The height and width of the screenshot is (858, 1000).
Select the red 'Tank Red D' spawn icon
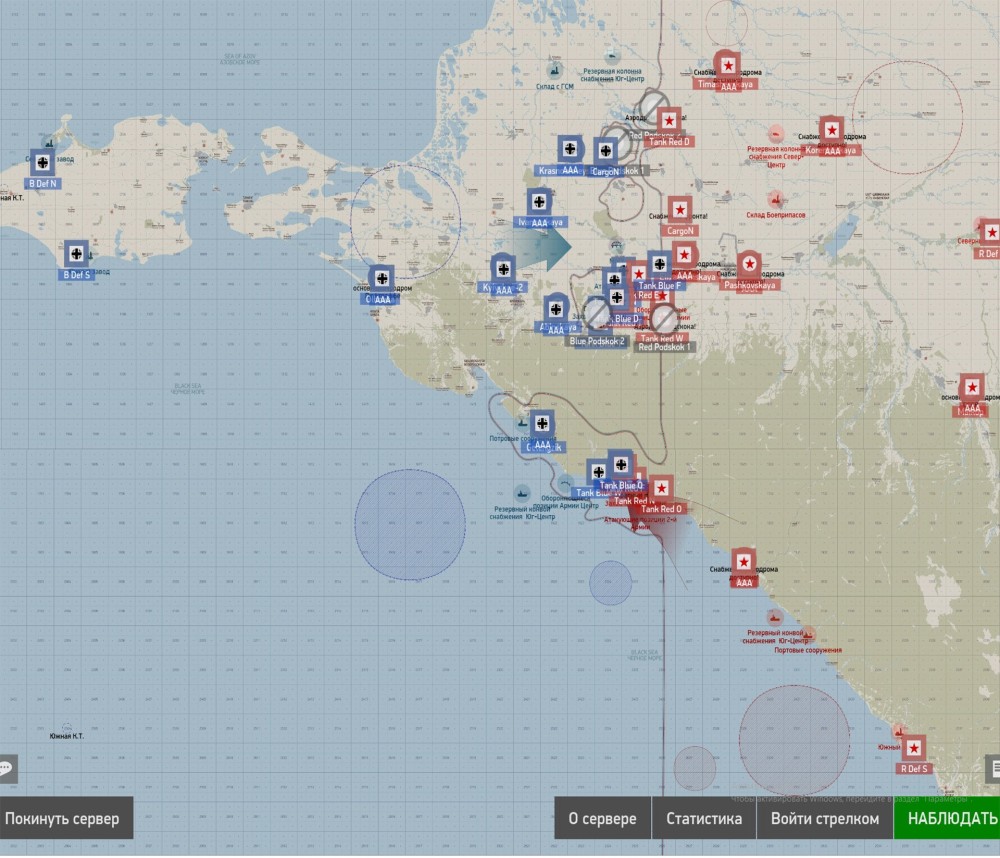[x=669, y=121]
